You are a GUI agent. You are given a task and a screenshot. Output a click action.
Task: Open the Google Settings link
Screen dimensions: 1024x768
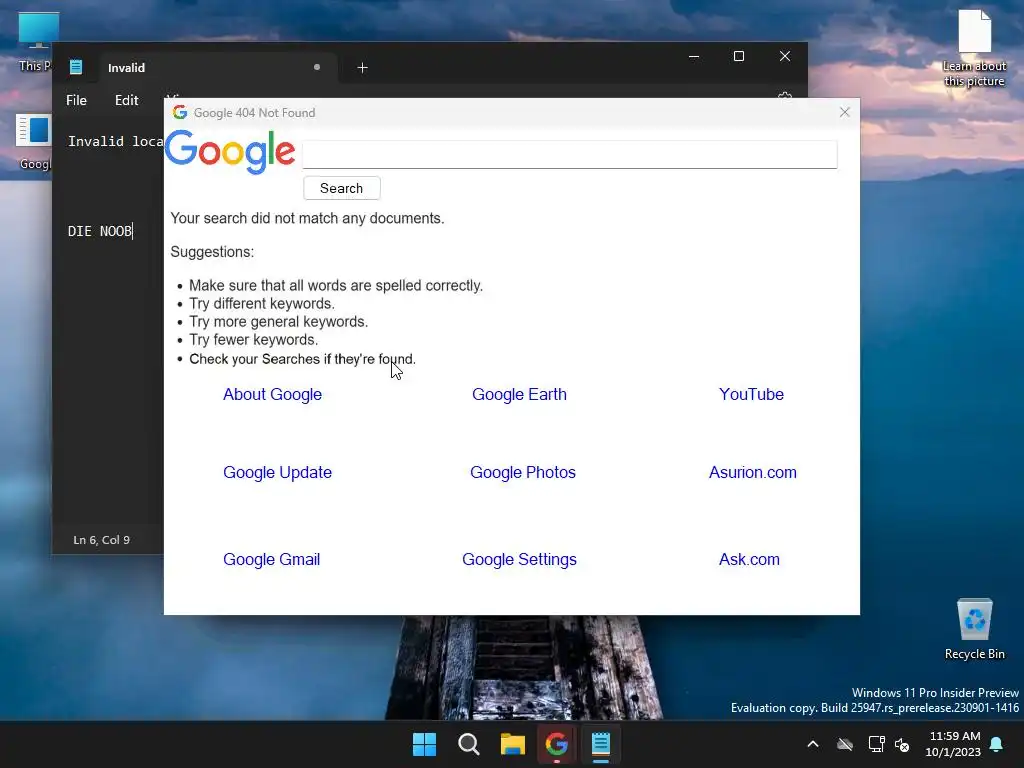[x=519, y=560]
